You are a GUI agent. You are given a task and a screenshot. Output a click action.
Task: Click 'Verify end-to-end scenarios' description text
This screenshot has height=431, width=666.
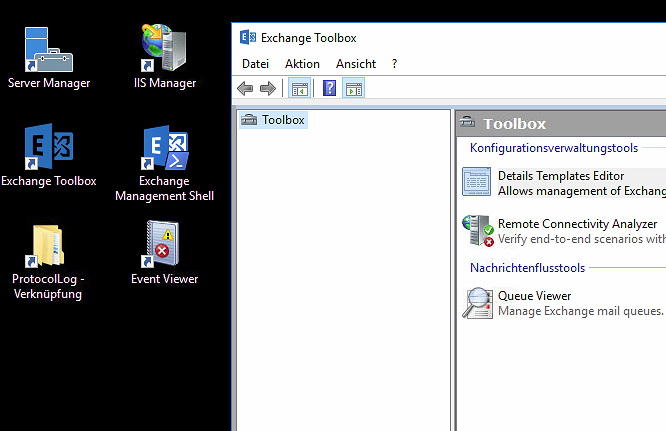pos(582,239)
